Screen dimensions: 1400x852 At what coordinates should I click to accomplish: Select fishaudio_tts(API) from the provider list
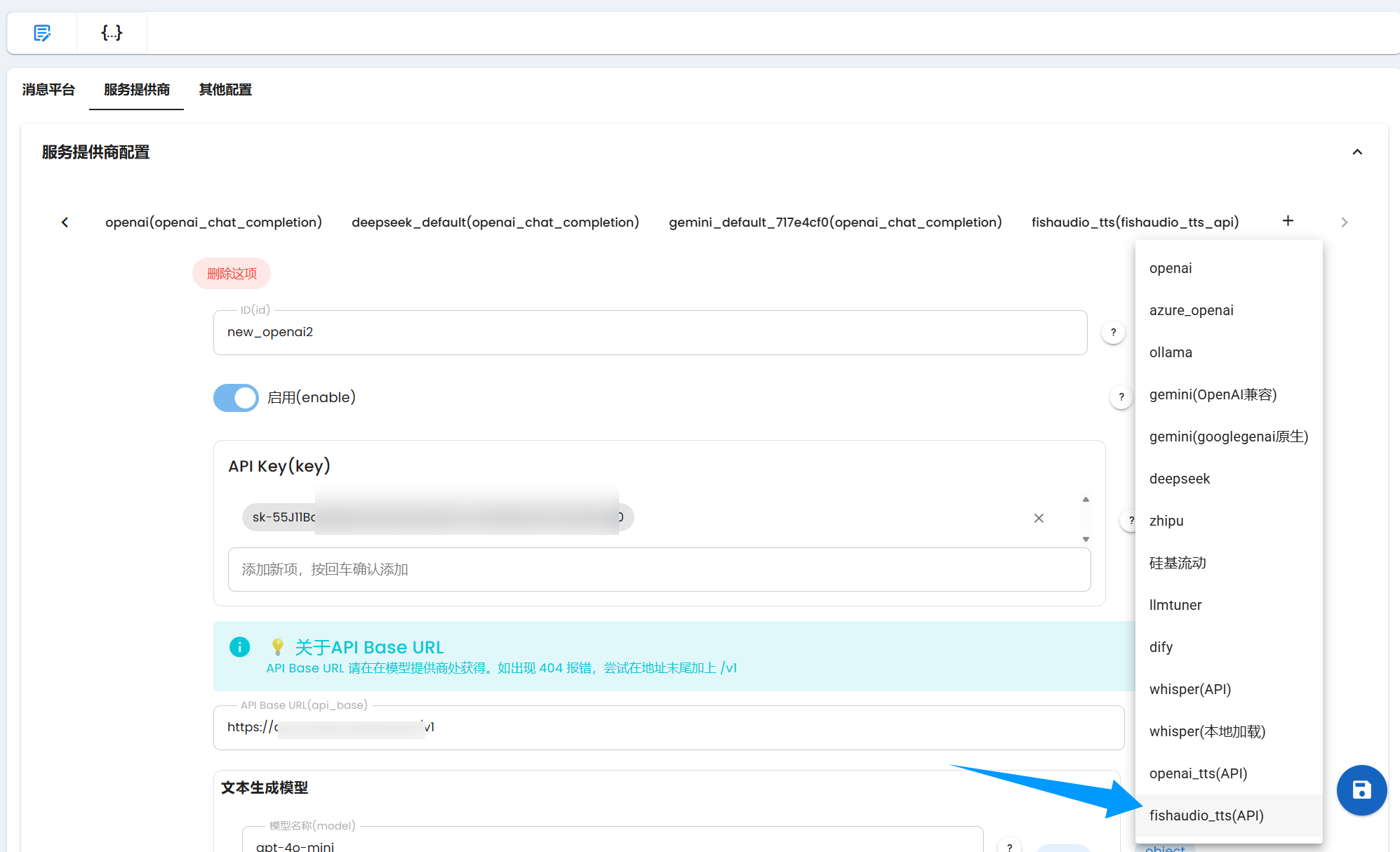(1206, 816)
